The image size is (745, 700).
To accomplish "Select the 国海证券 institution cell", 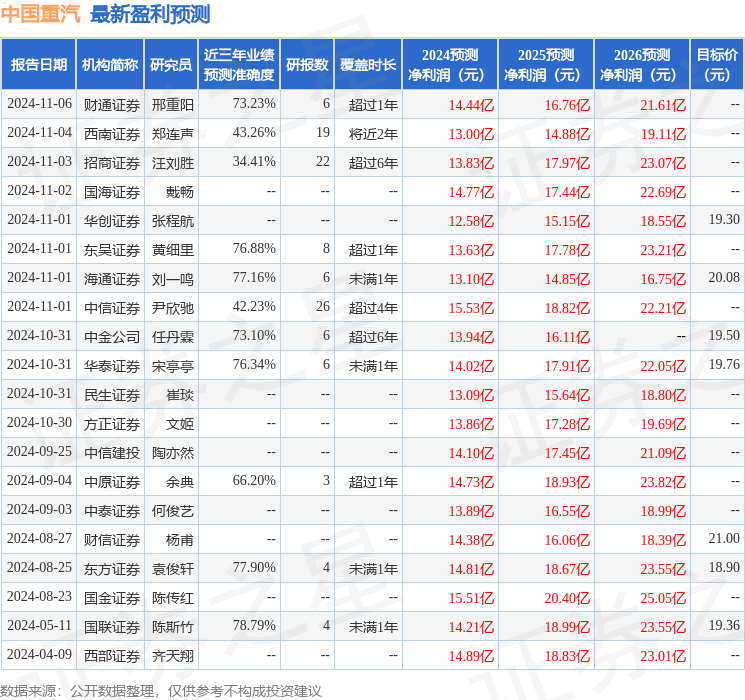I will coord(112,192).
